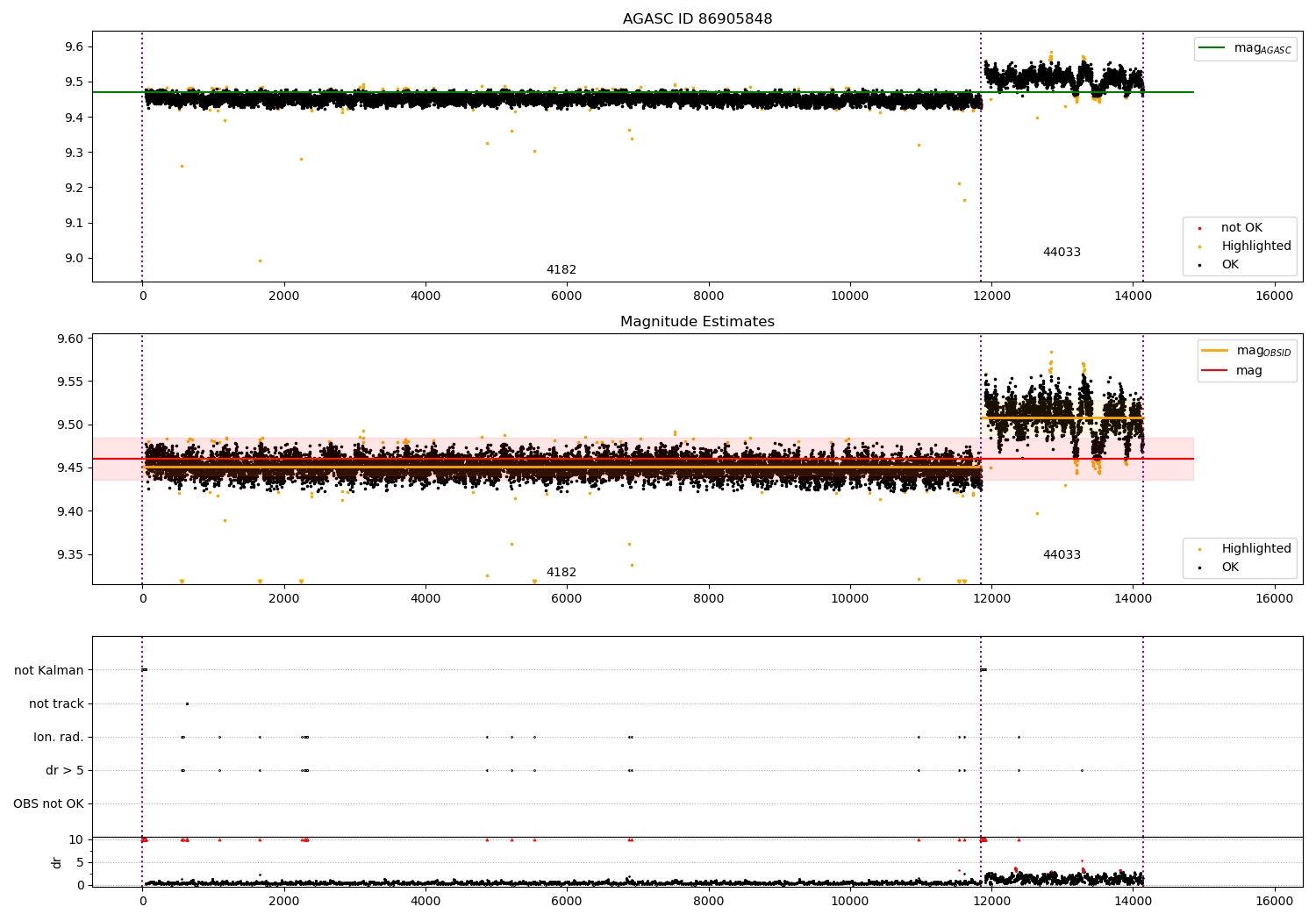Image resolution: width=1316 pixels, height=921 pixels.
Task: Click the 'OBS not OK' row label
Action: (x=48, y=803)
